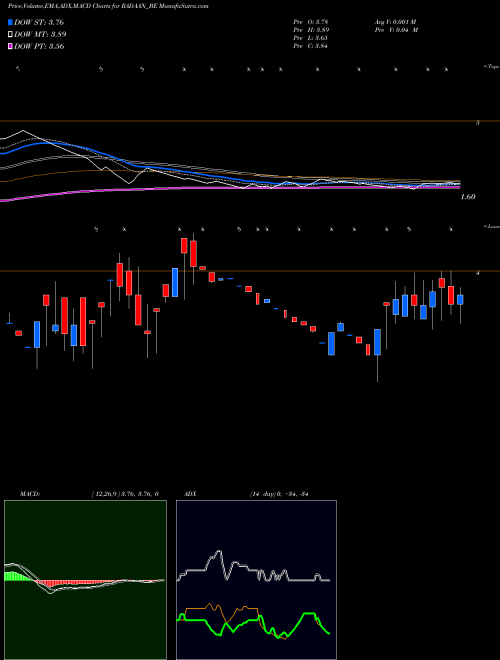Click the 'Pre V: 0.04 M' volume value
The height and width of the screenshot is (660, 500).
pos(396,30)
